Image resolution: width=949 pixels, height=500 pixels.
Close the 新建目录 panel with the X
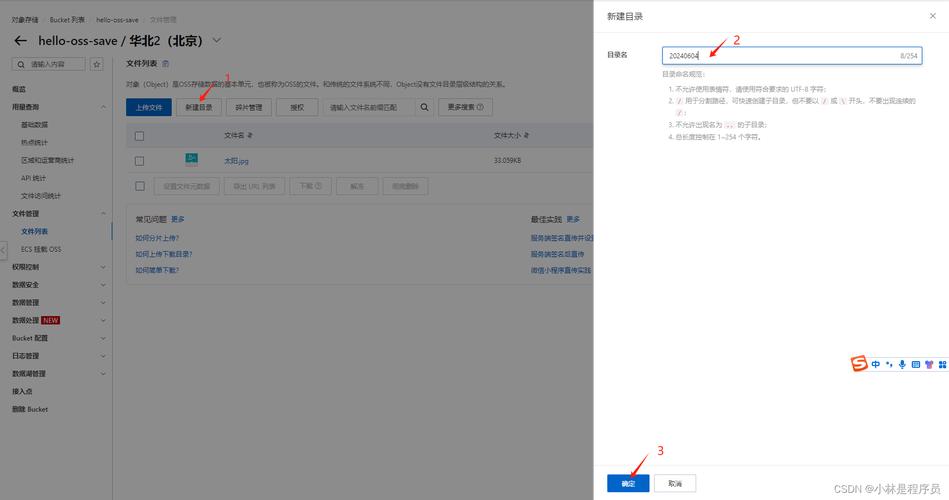coord(933,16)
